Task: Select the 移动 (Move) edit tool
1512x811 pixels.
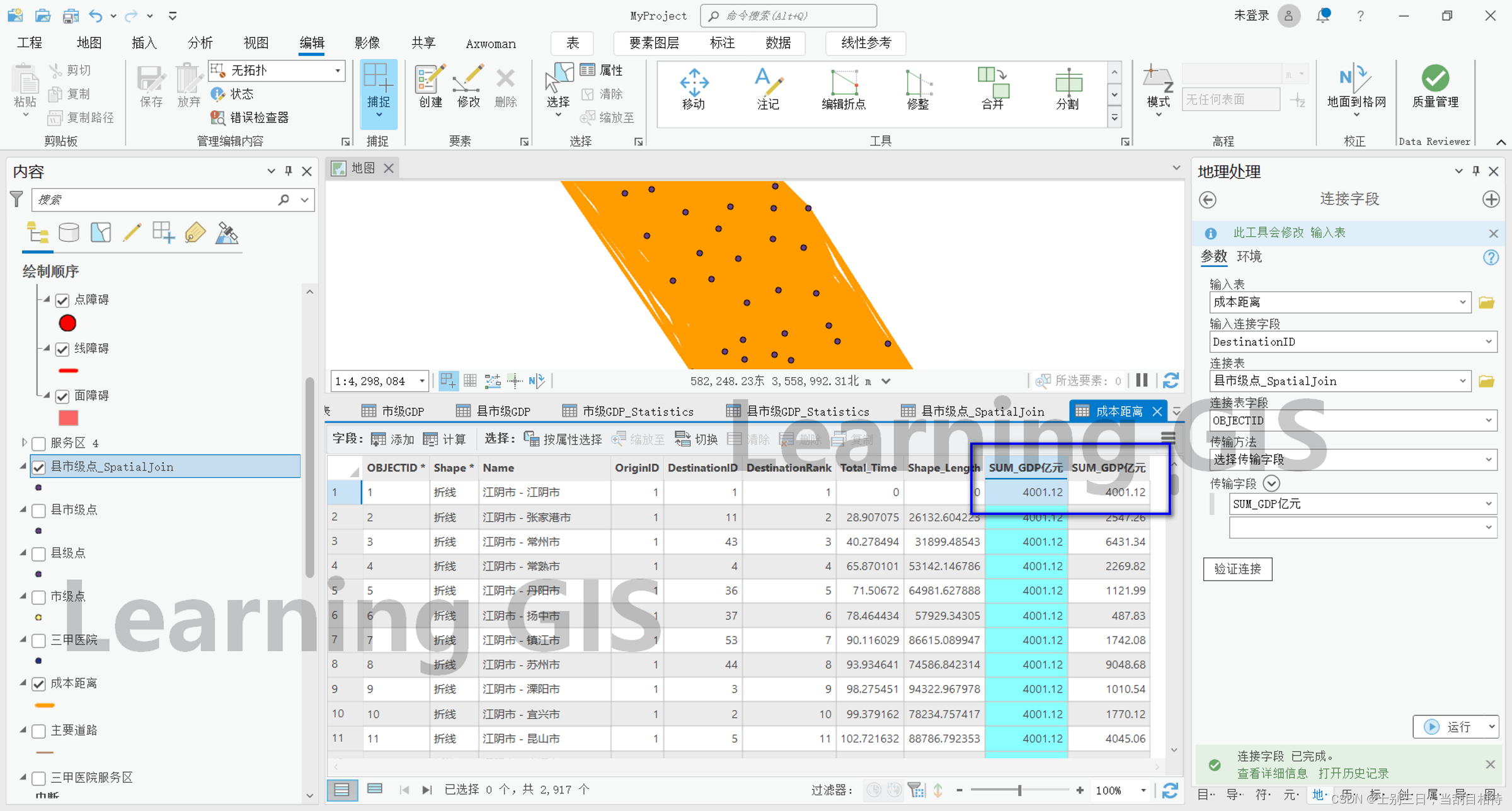Action: 693,89
